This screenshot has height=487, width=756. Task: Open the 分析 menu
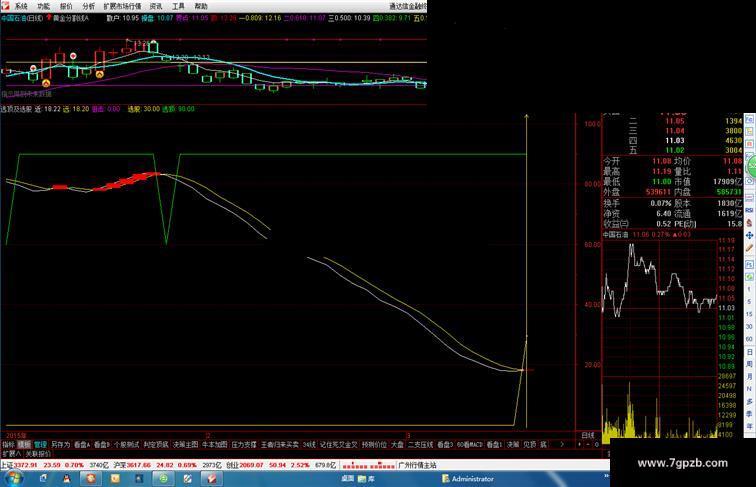click(x=89, y=6)
